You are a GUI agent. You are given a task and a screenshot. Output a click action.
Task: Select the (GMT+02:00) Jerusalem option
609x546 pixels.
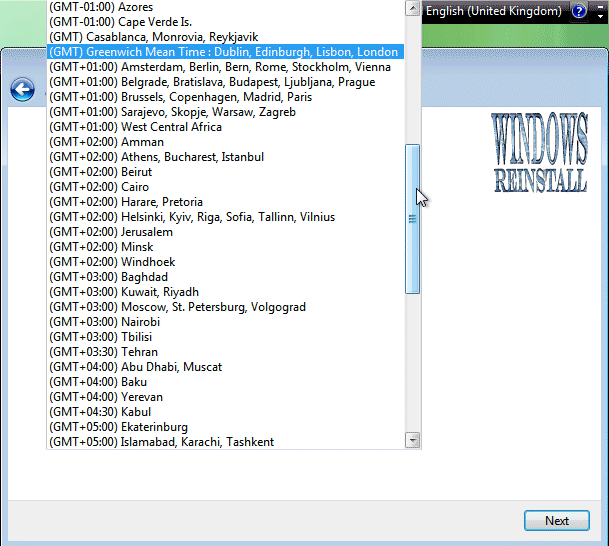click(111, 232)
